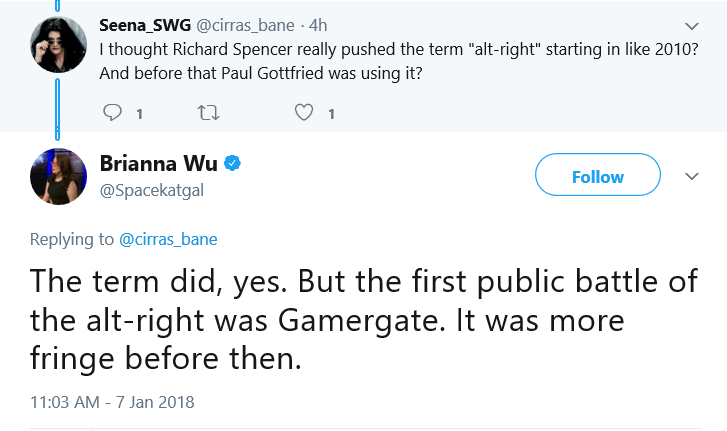Screen dimensions: 727x431
Task: Open Brianna Wu's profile avatar
Action: coord(58,177)
